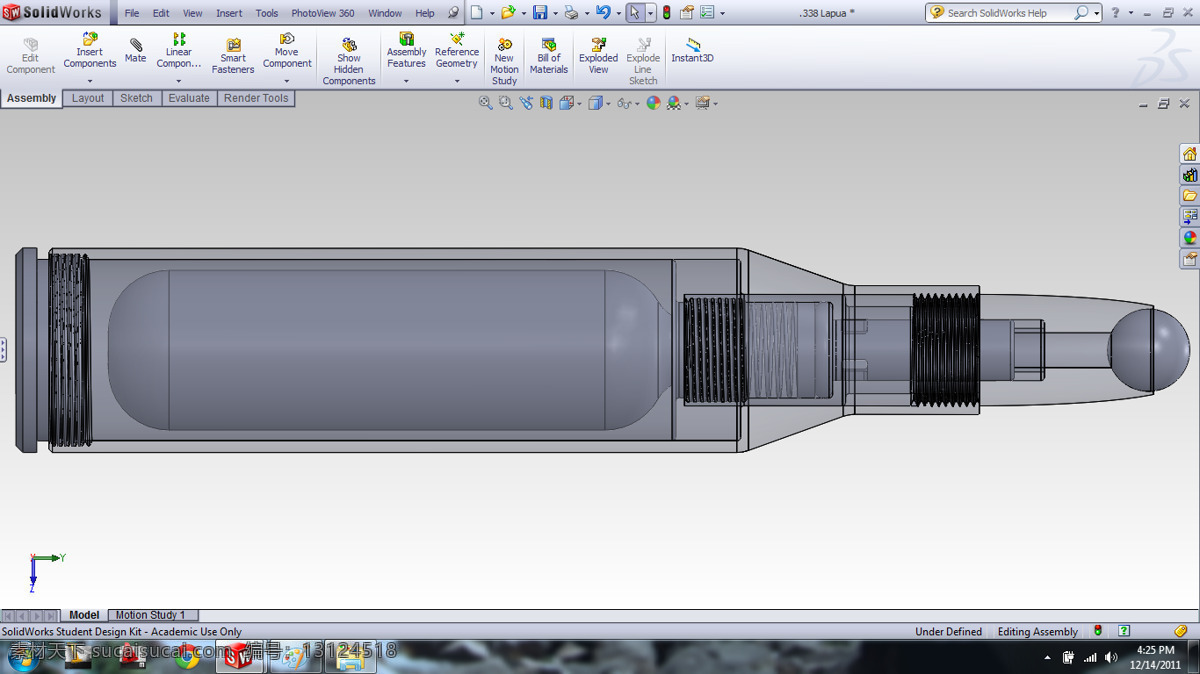
Task: Open the Assembly Features dropdown arrow
Action: (x=406, y=82)
